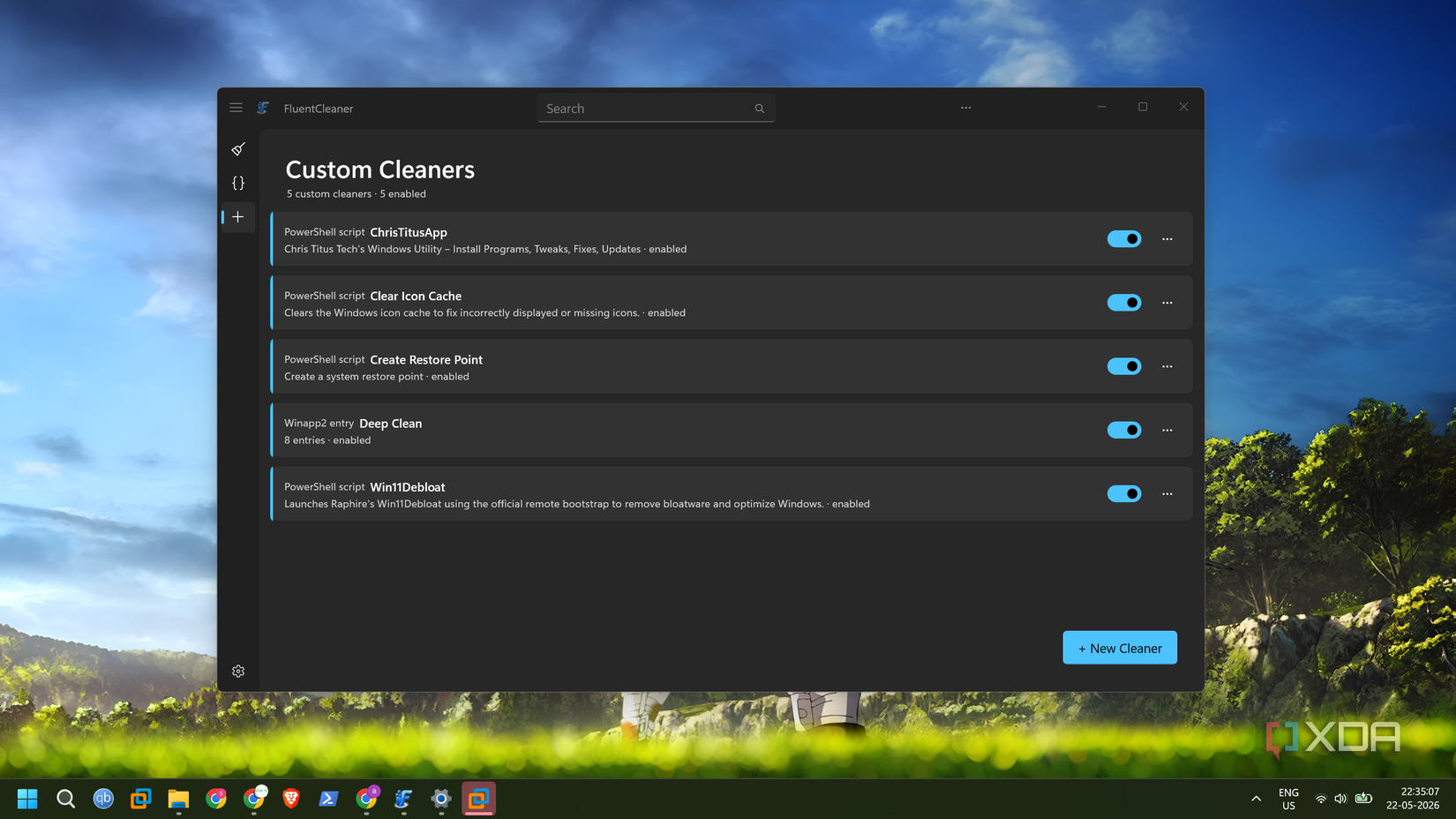
Task: Close the FluentCleaner window
Action: (1183, 107)
